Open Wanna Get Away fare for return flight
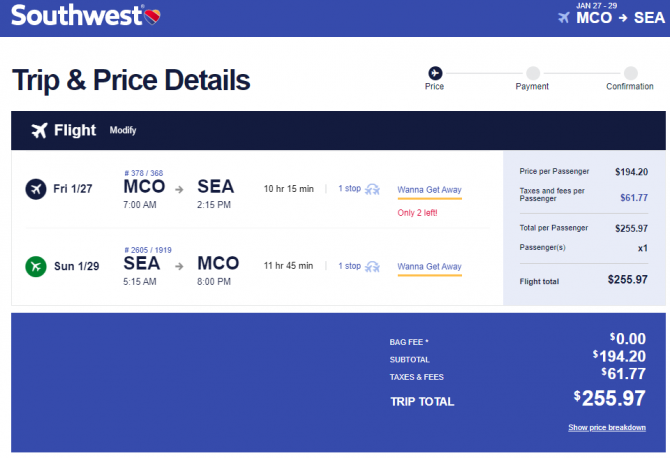 (x=429, y=267)
